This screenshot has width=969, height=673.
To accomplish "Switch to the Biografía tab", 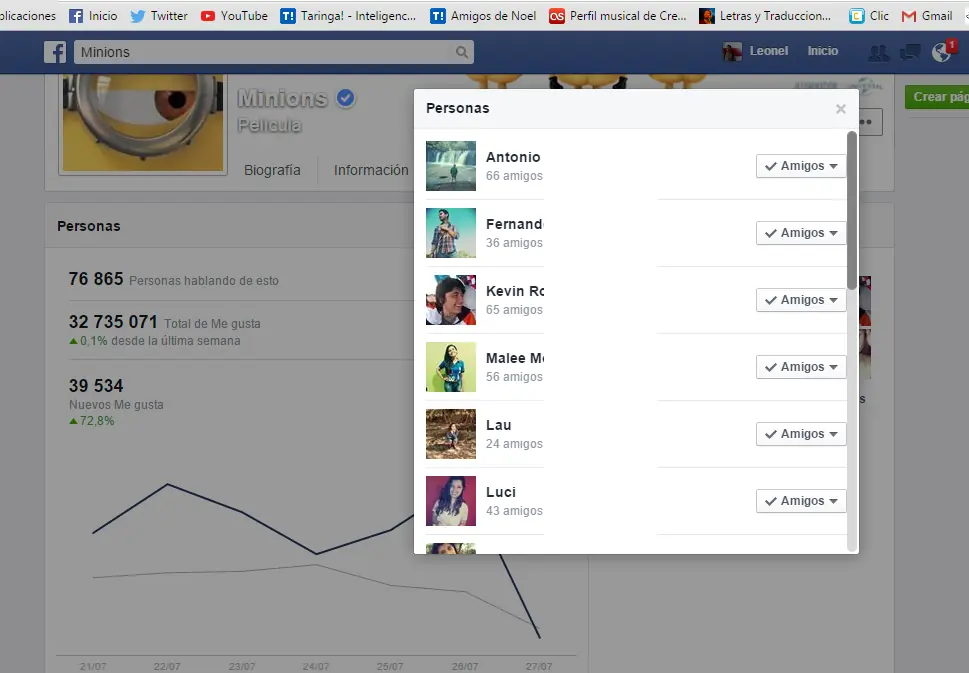I will (x=272, y=171).
